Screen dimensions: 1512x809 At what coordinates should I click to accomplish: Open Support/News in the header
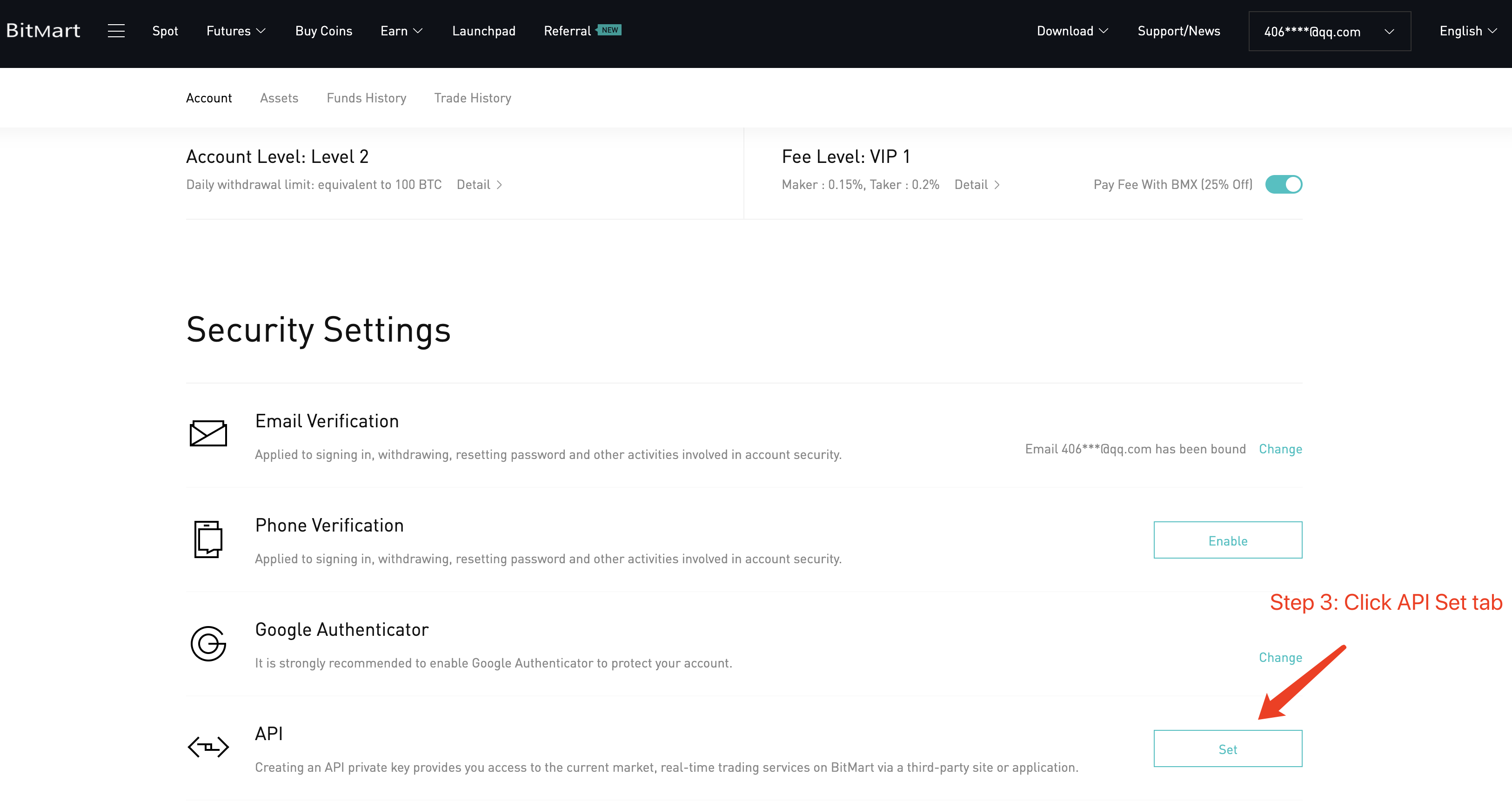coord(1178,31)
